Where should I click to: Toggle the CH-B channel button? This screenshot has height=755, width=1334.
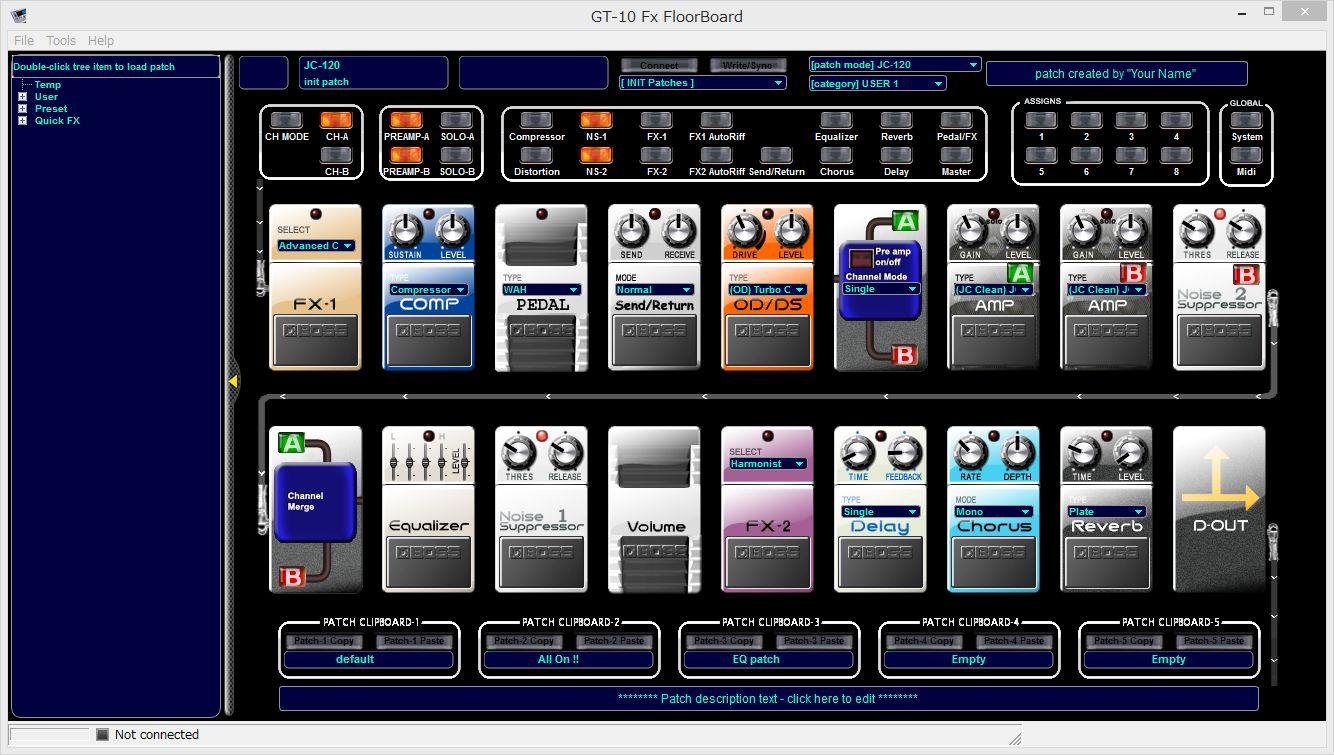tap(336, 155)
